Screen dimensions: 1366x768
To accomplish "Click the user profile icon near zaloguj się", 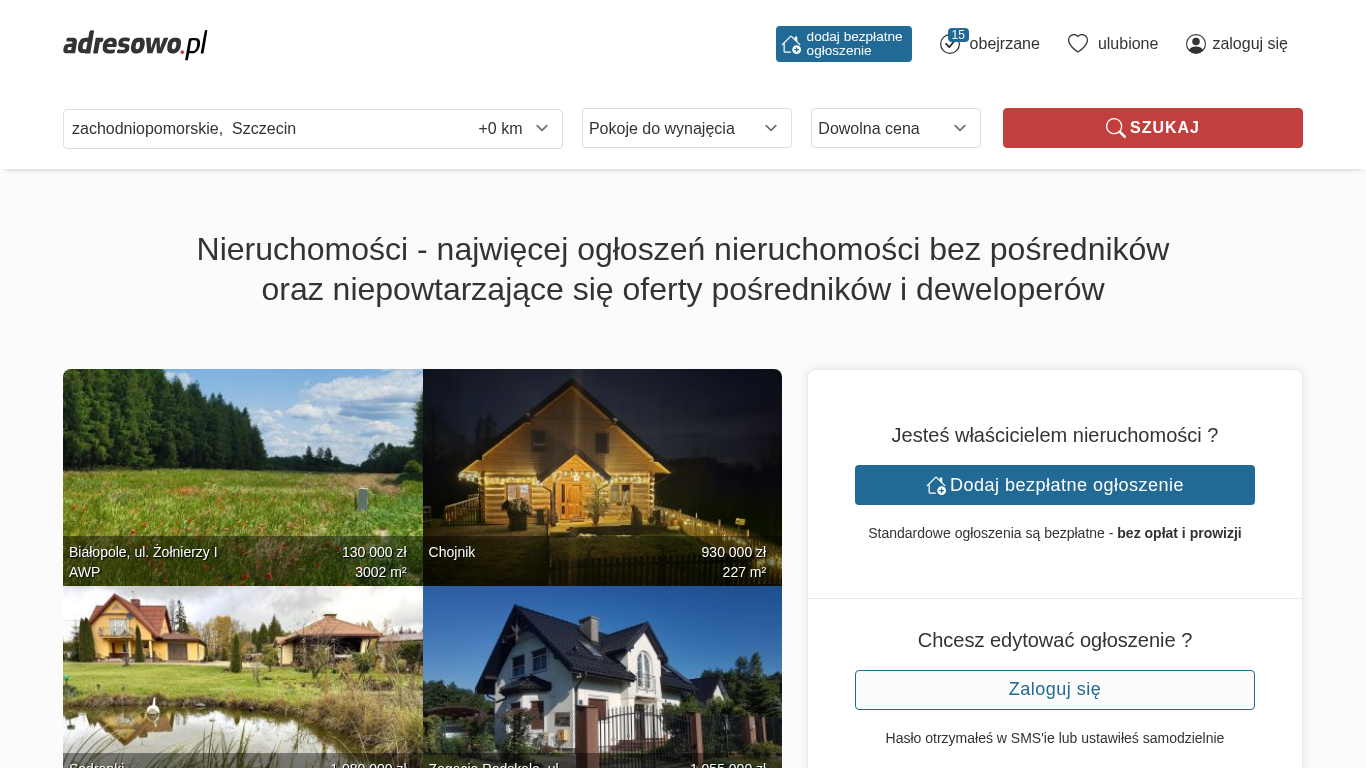I will pyautogui.click(x=1195, y=44).
